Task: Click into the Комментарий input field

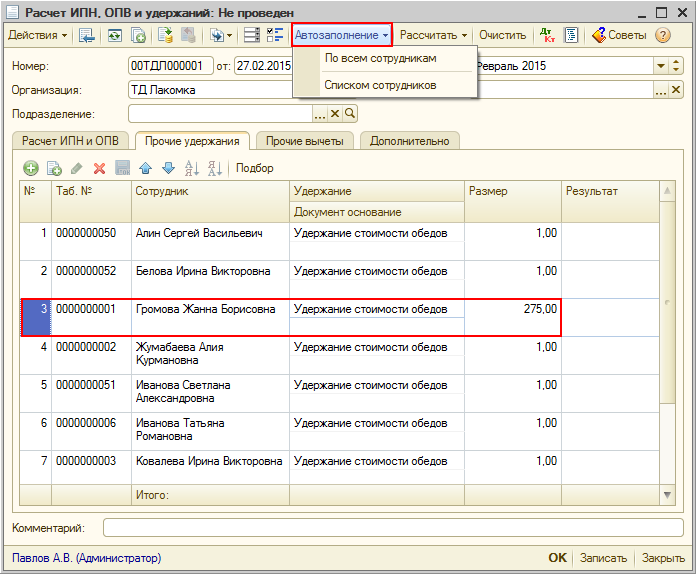Action: 392,527
